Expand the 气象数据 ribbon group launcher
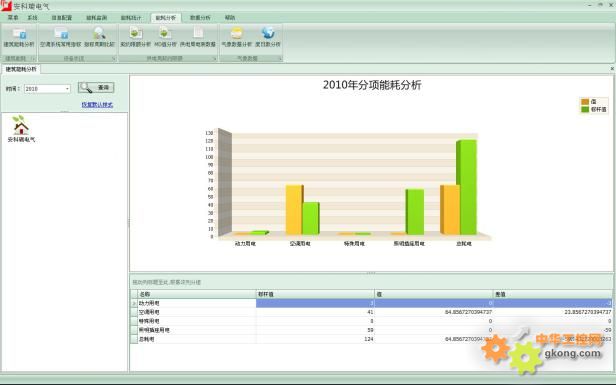Image resolution: width=616 pixels, height=385 pixels. coord(280,59)
